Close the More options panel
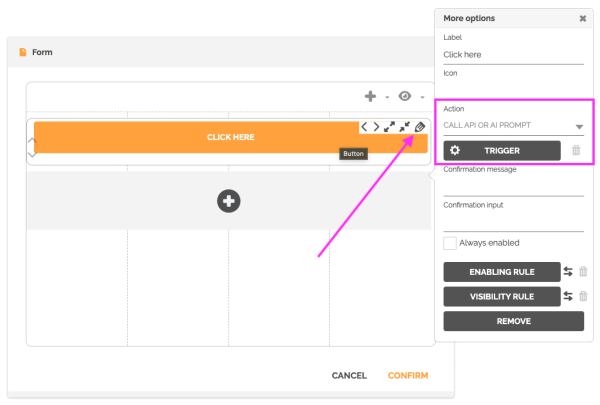600x405 pixels. click(x=582, y=18)
